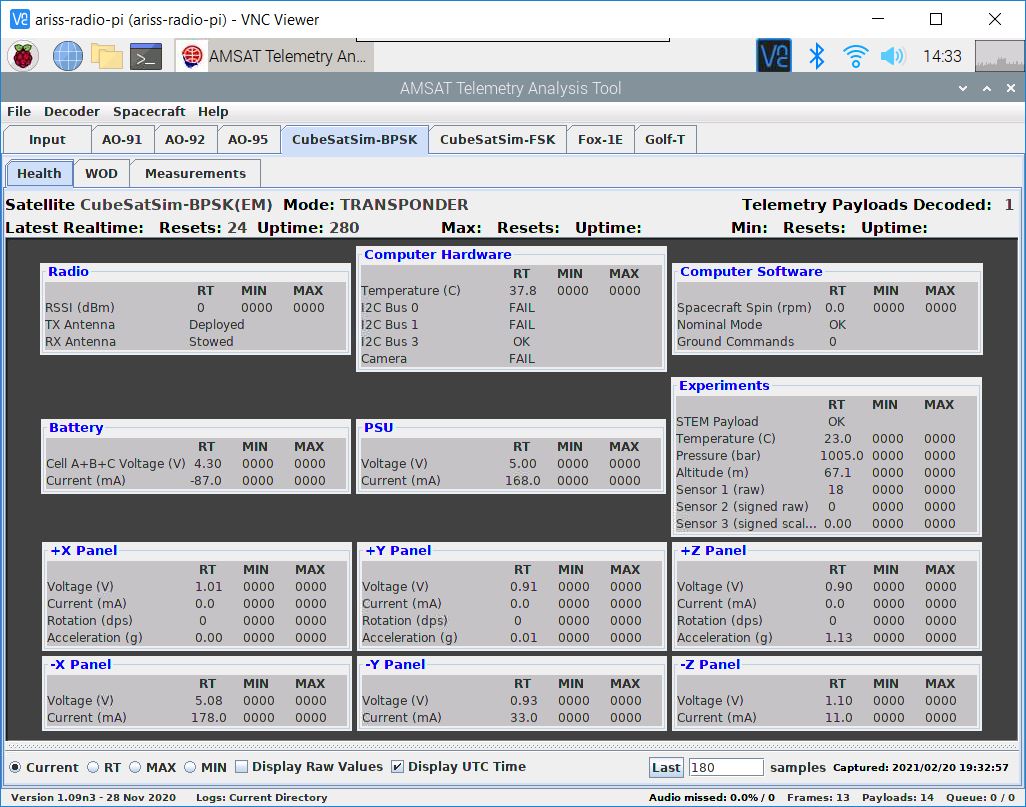
Task: Switch to the Golf-T tab
Action: pyautogui.click(x=665, y=139)
